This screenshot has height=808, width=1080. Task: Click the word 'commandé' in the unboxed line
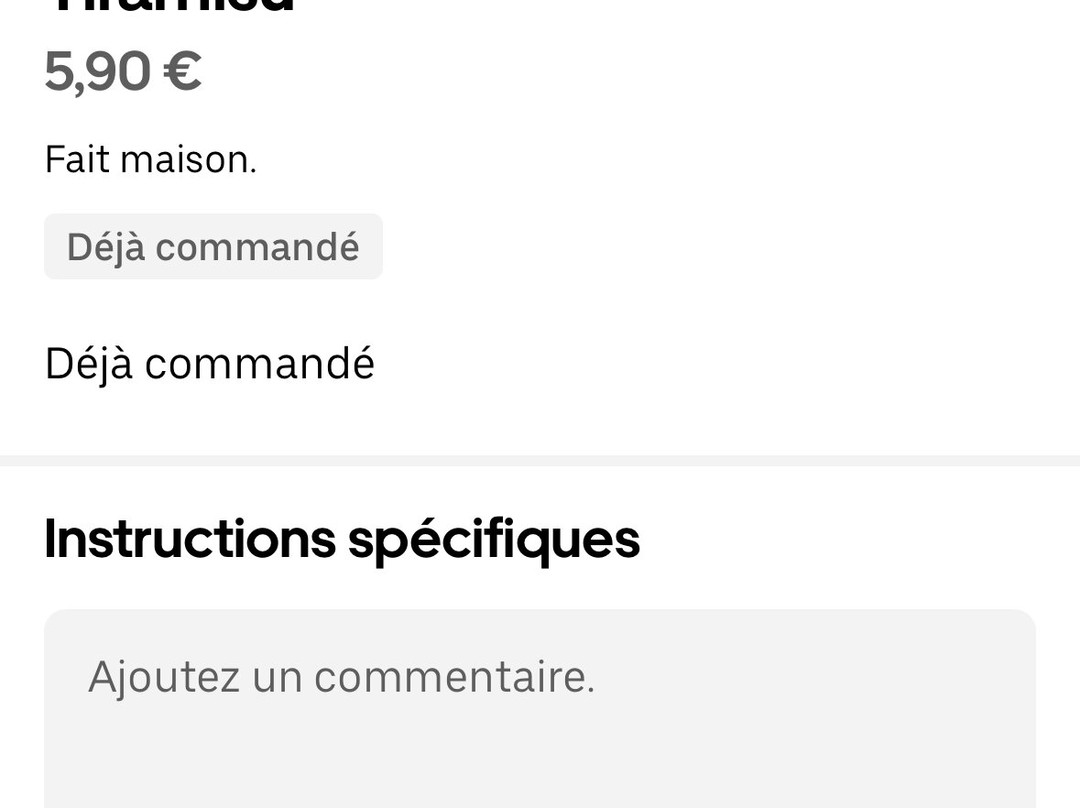click(x=260, y=364)
